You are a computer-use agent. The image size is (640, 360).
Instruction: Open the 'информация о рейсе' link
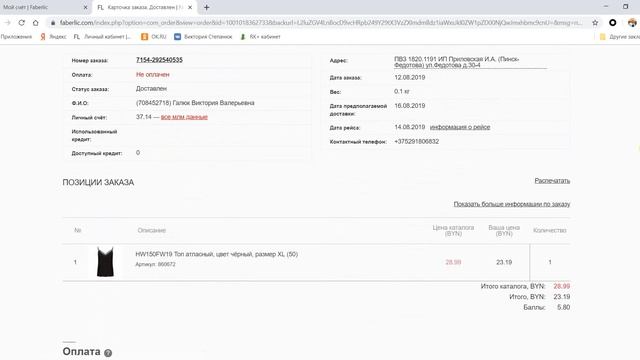pyautogui.click(x=460, y=127)
